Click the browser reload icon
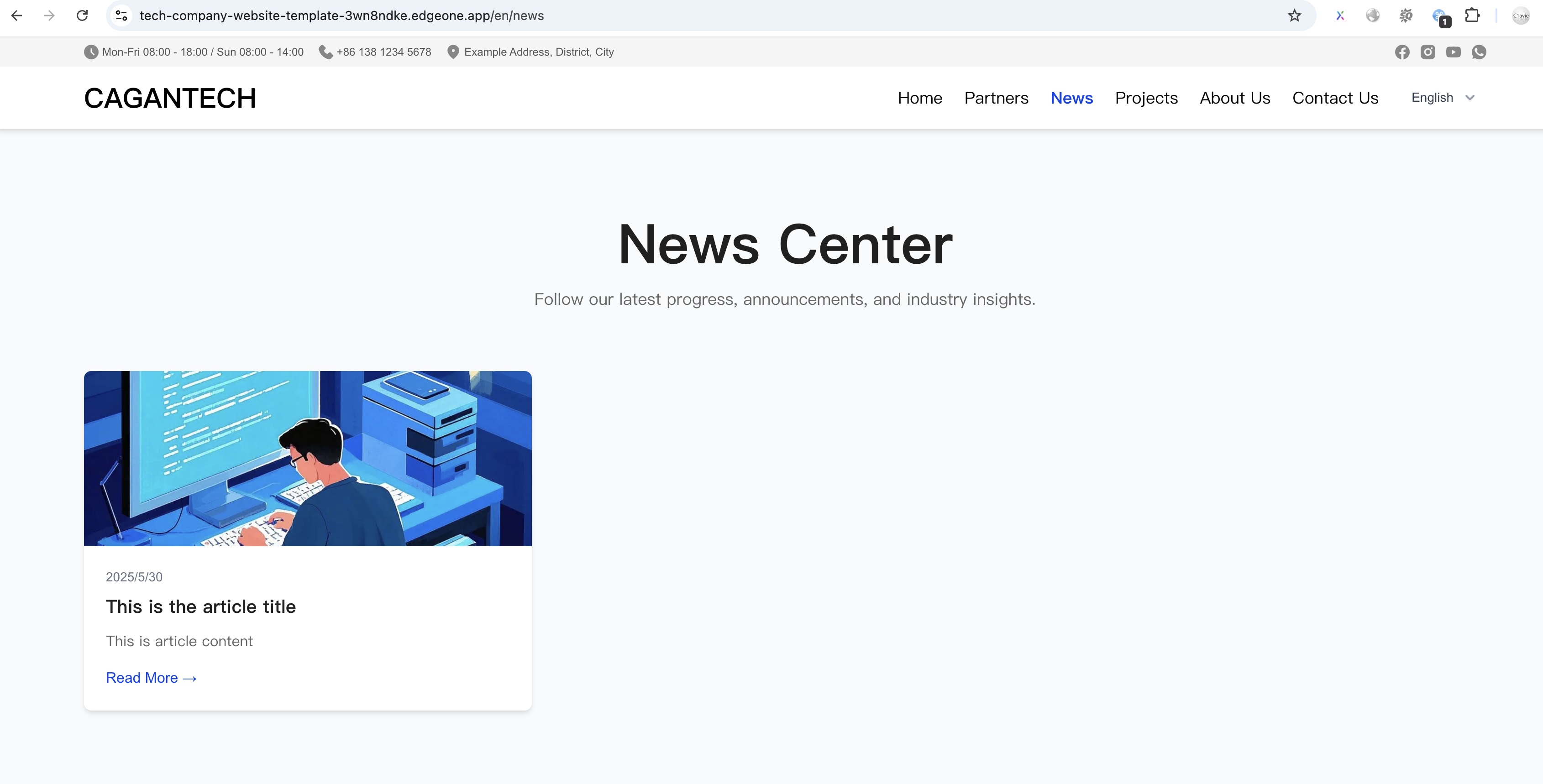Screen dimensions: 1543x784 tap(82, 16)
